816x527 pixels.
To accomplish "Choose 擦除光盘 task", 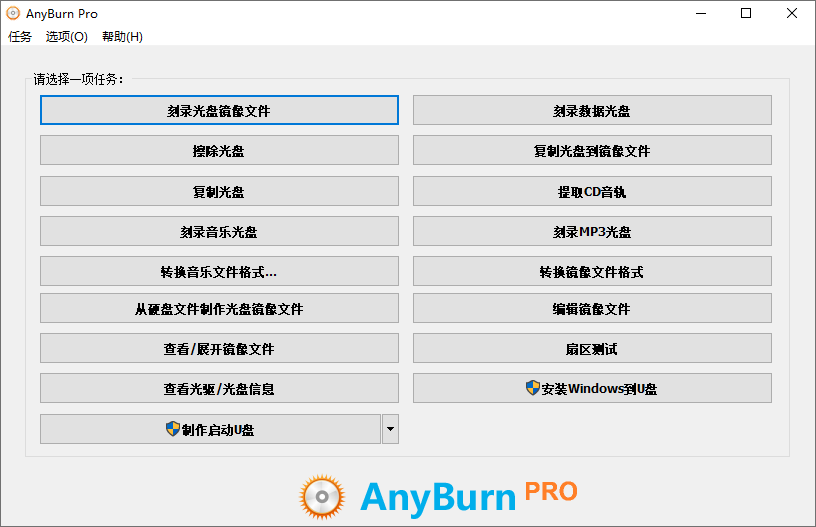I will click(219, 150).
